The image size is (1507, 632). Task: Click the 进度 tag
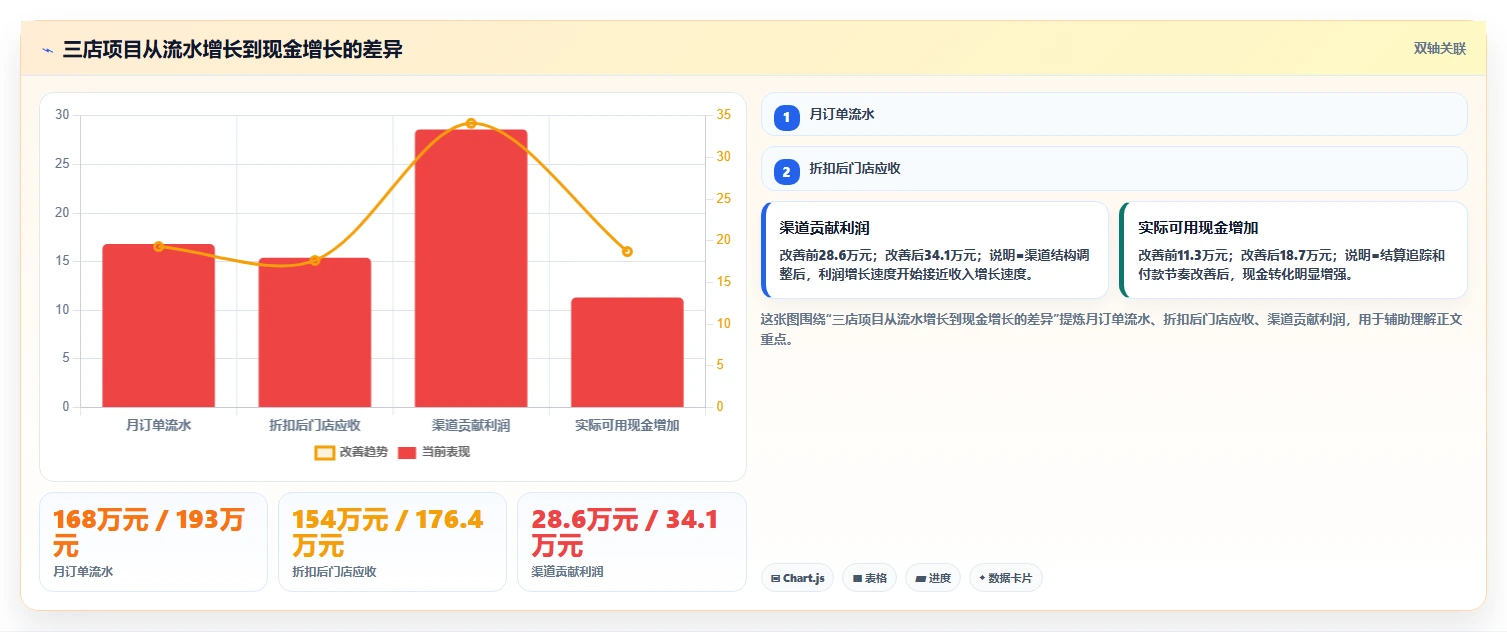point(933,578)
